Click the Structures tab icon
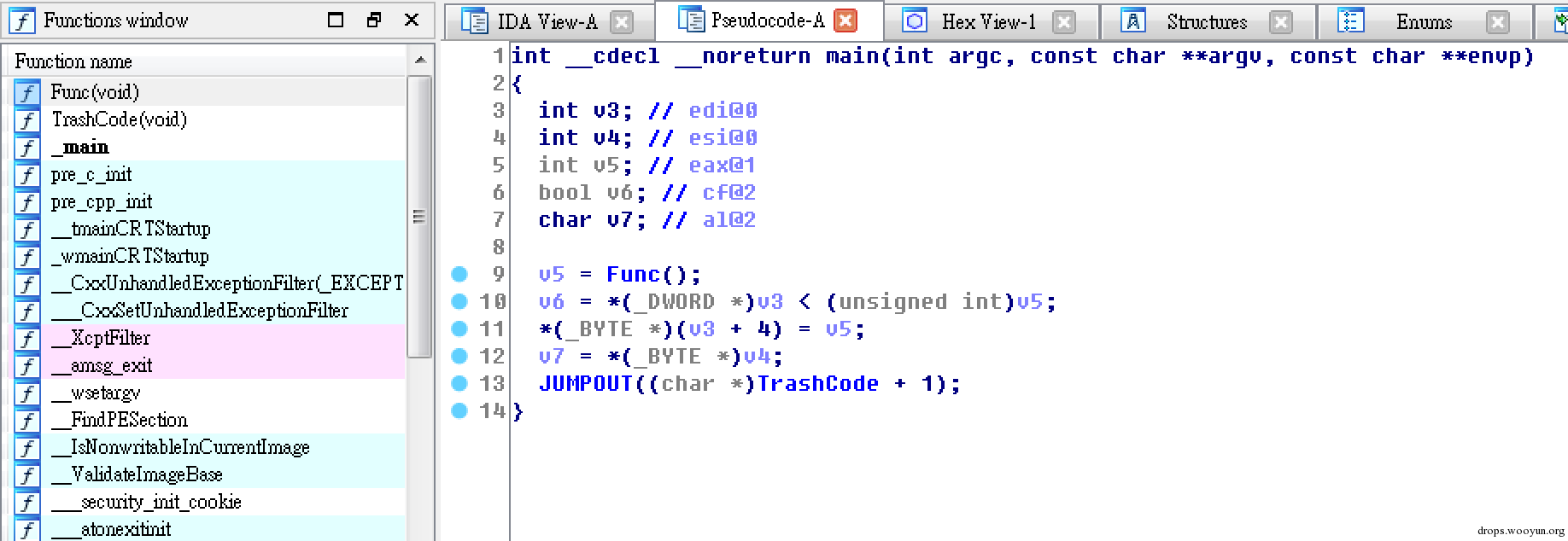 coord(1132,20)
